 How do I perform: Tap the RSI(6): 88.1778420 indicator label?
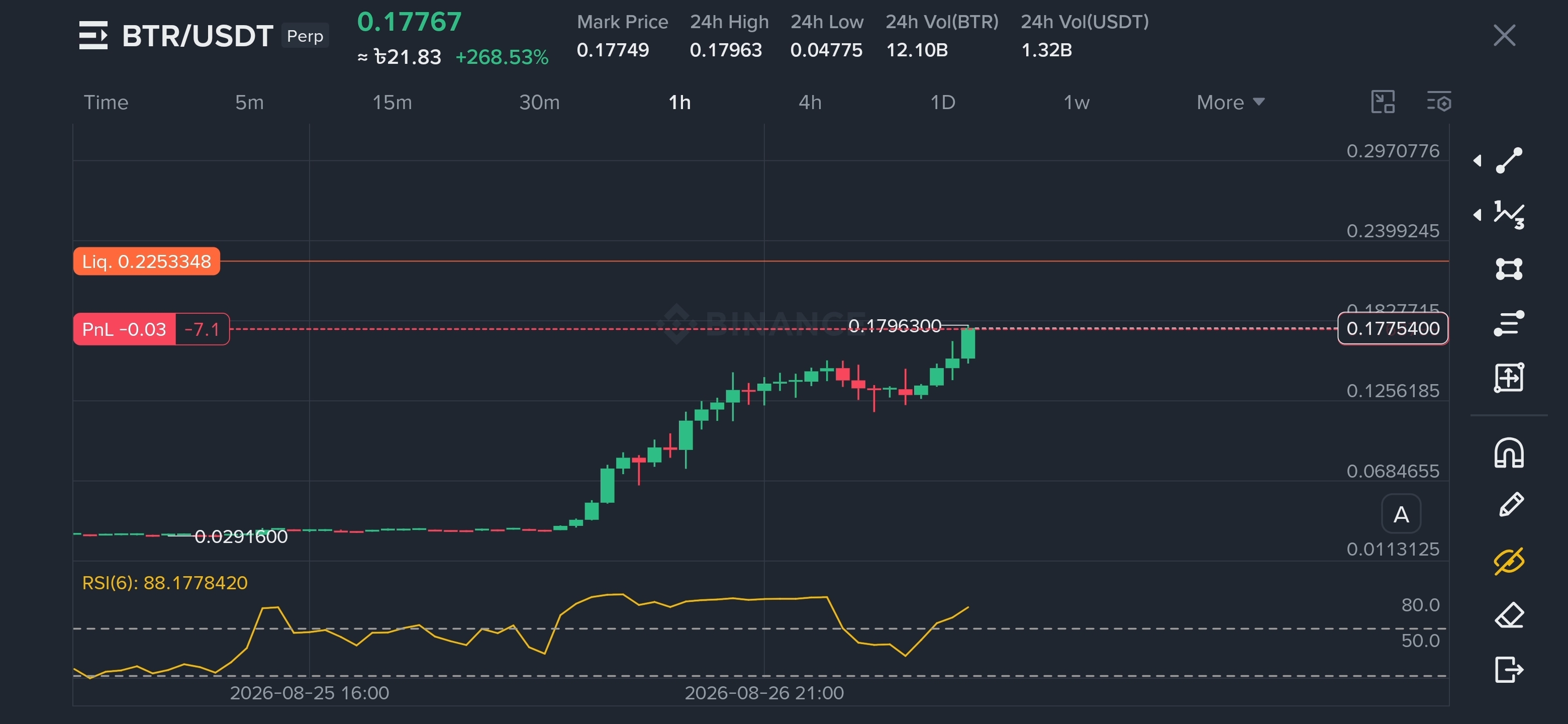tap(165, 583)
